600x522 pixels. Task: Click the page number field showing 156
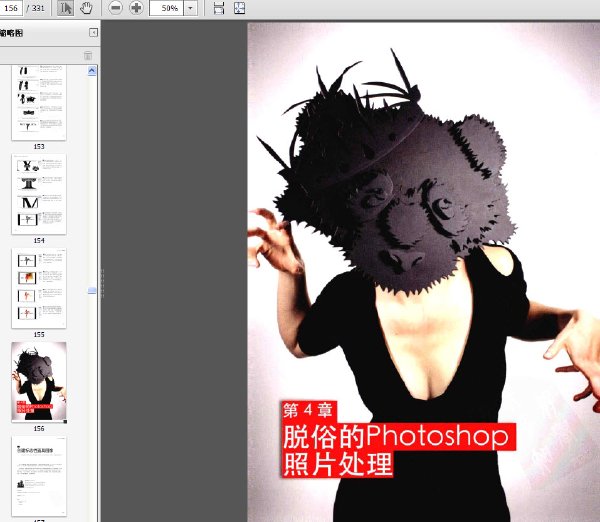(x=11, y=8)
